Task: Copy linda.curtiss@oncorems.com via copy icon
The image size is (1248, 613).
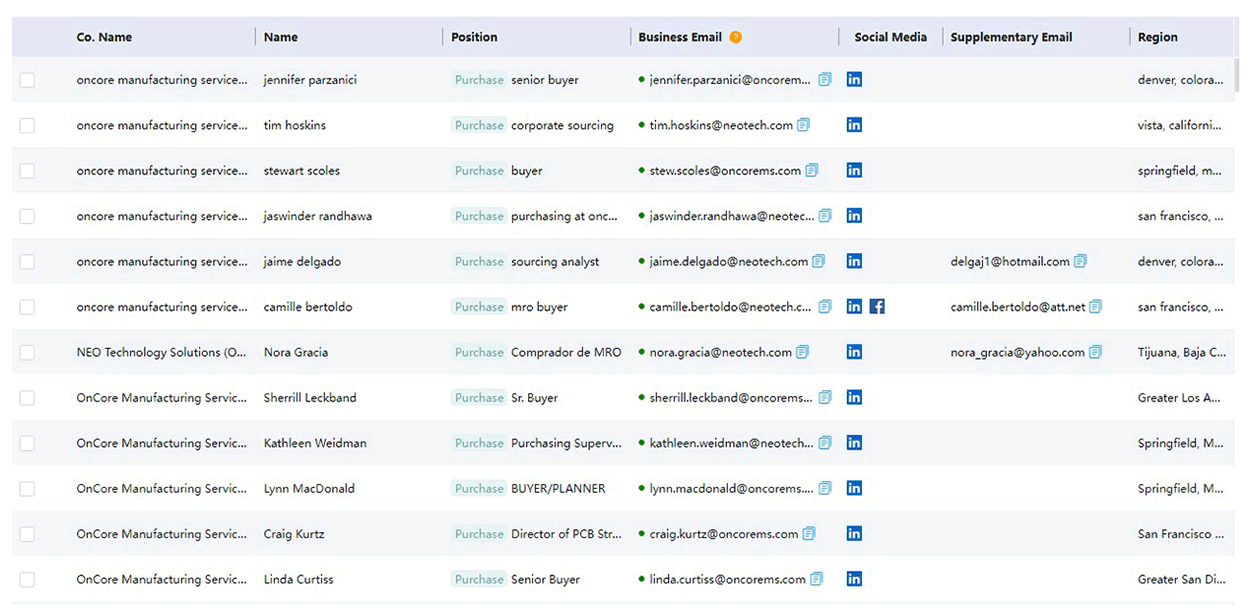Action: click(817, 579)
